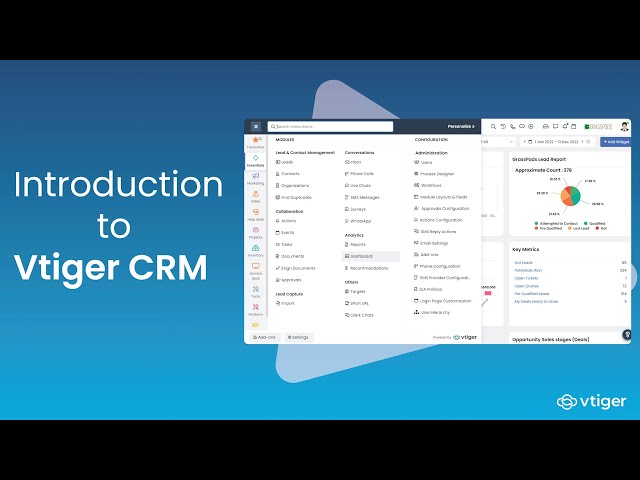640x480 pixels.
Task: Open the Pre Qualified Leads metric link
Action: point(532,294)
